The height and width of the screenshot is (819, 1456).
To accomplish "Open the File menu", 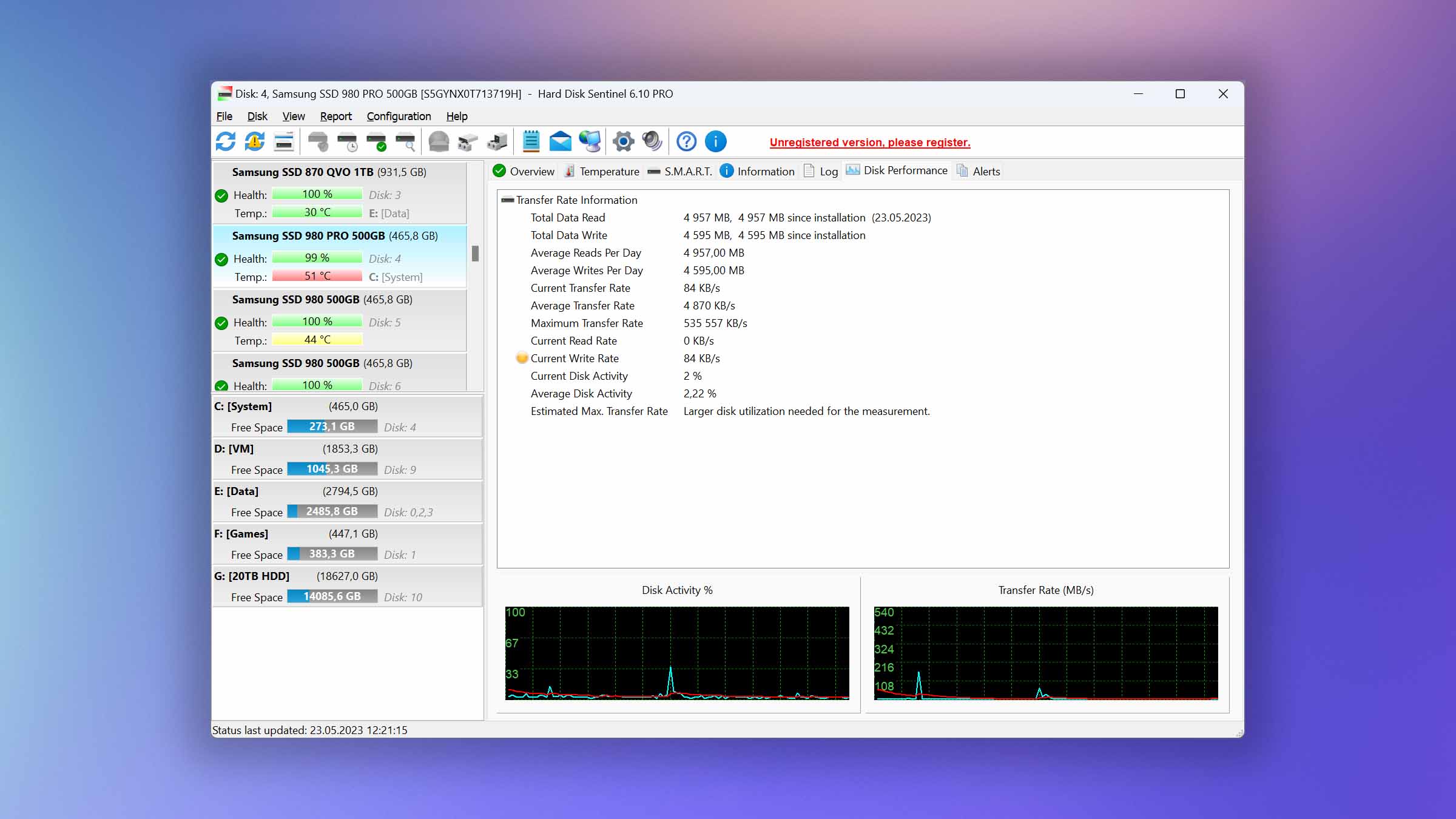I will (x=224, y=116).
